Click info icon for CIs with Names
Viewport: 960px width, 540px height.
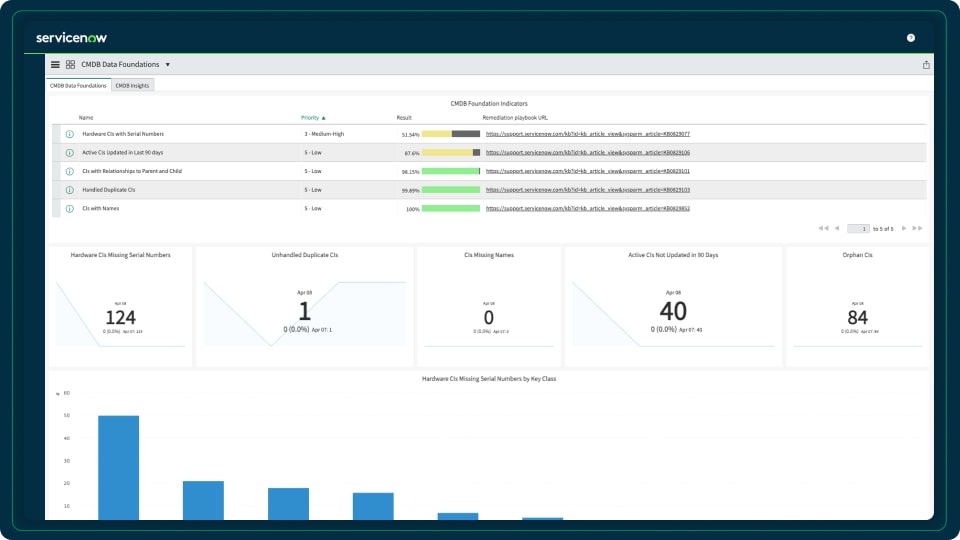point(70,209)
